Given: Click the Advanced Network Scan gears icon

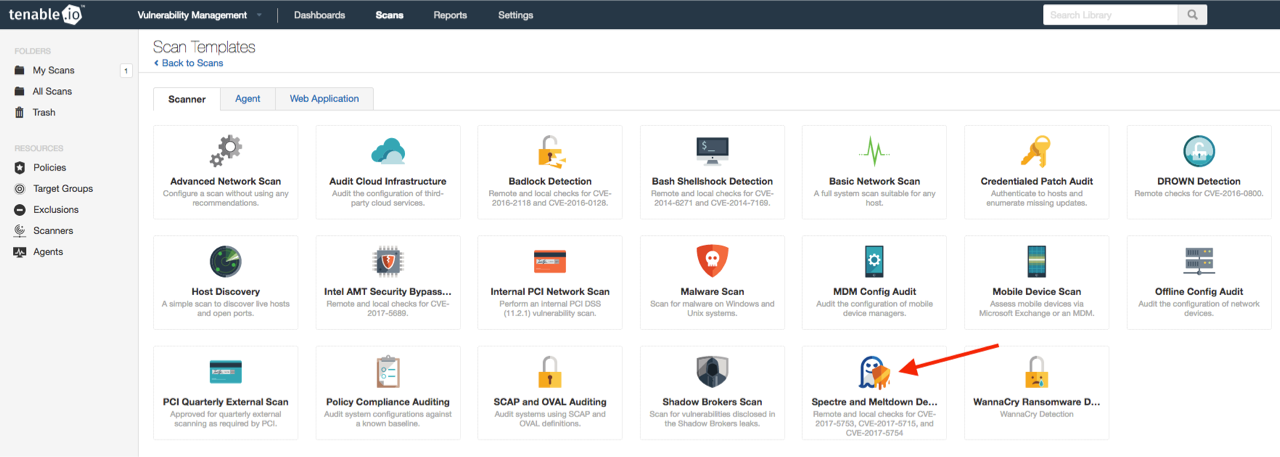Looking at the screenshot, I should (x=225, y=151).
